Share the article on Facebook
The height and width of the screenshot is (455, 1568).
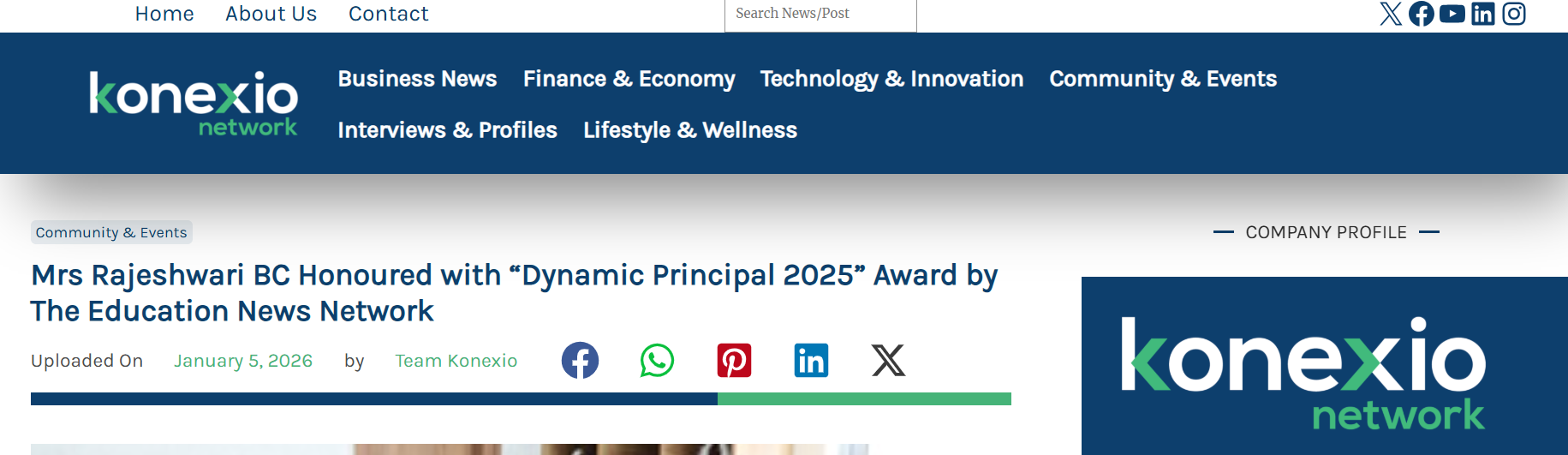coord(580,361)
